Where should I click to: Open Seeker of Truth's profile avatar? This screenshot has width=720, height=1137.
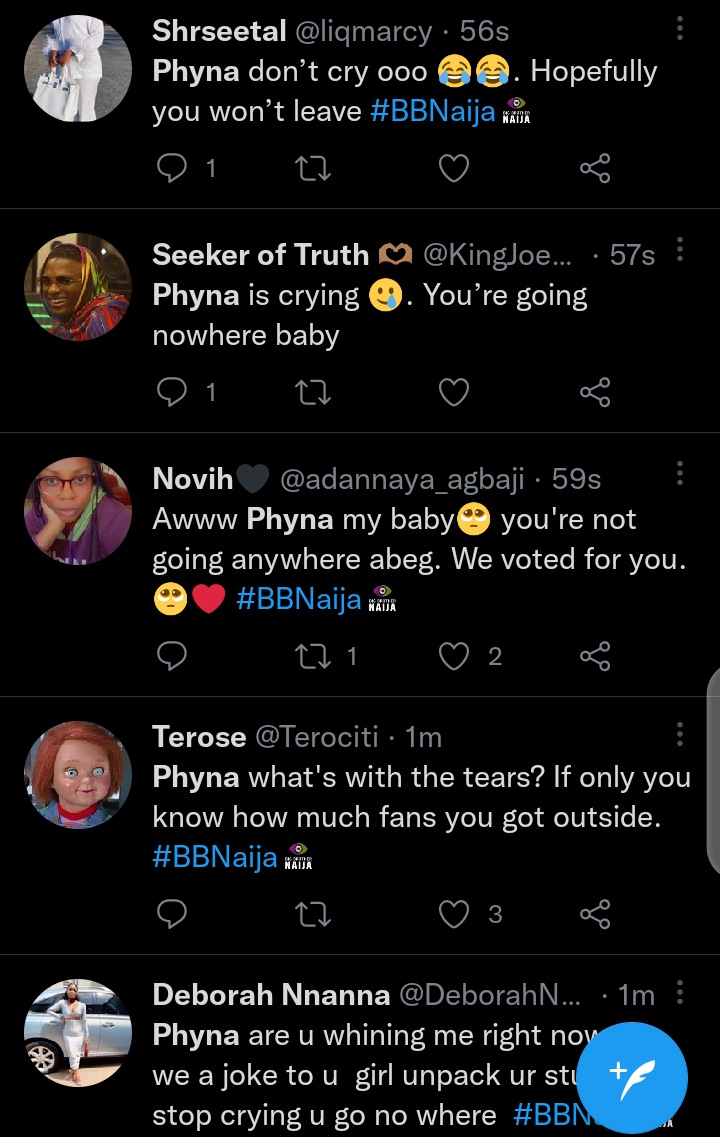pyautogui.click(x=78, y=287)
